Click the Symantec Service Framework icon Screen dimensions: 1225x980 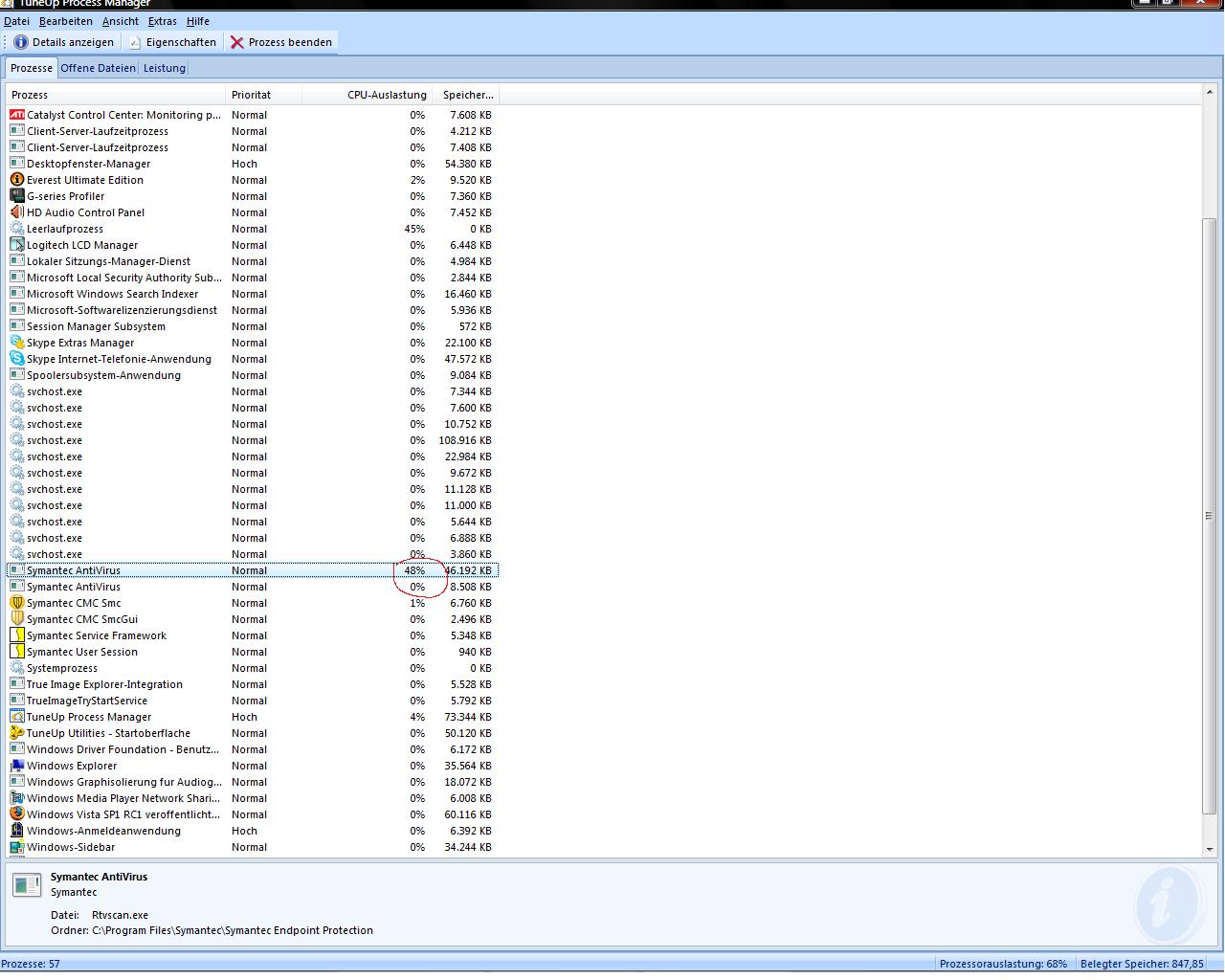[16, 635]
